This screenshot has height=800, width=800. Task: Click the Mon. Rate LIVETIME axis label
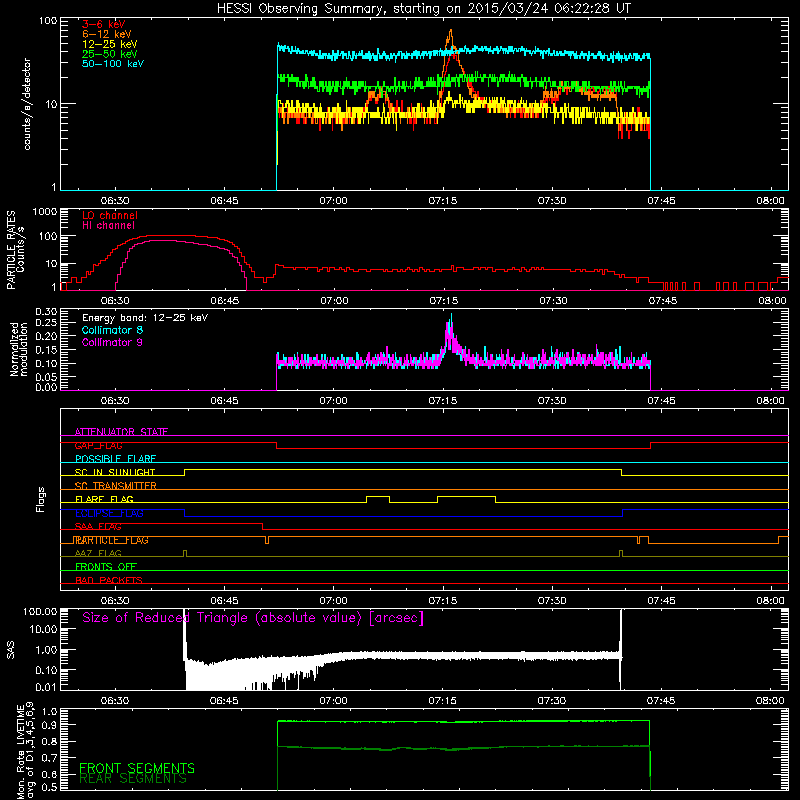[25, 750]
